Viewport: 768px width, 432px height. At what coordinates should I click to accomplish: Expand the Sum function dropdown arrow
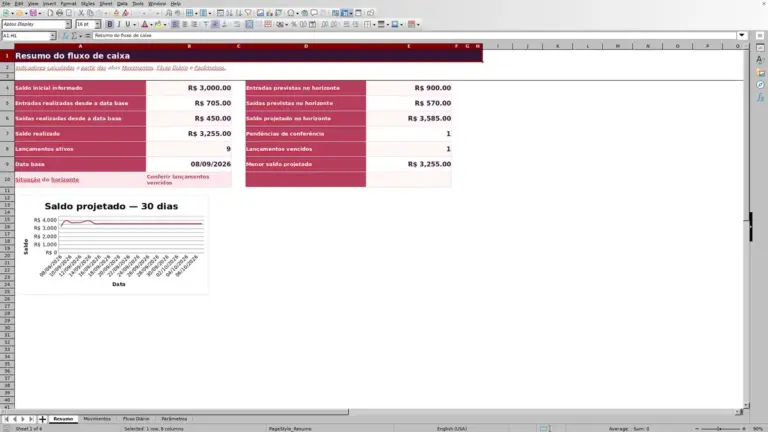tap(81, 36)
